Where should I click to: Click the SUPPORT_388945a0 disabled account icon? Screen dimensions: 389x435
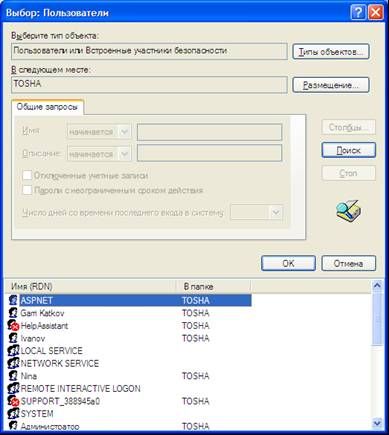[x=13, y=401]
